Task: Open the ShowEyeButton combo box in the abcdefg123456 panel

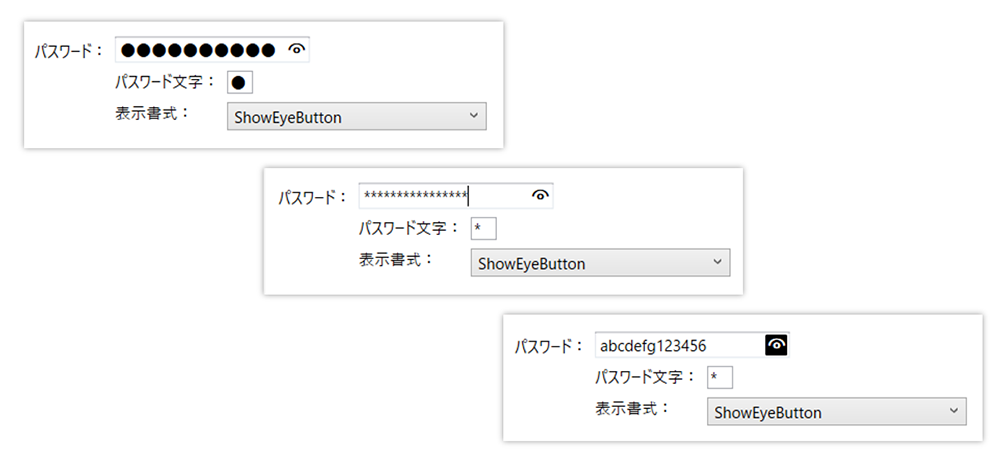Action: 837,412
